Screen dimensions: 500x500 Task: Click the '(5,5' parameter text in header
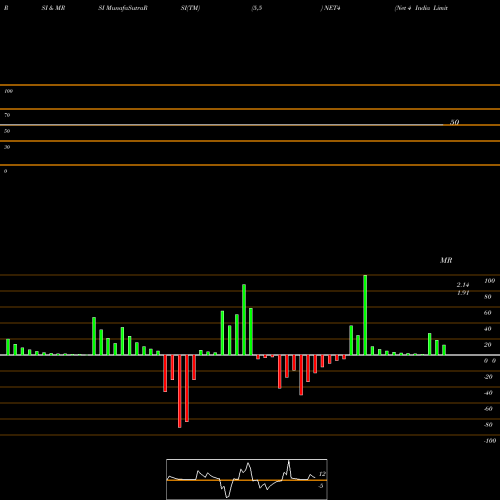(257, 8)
